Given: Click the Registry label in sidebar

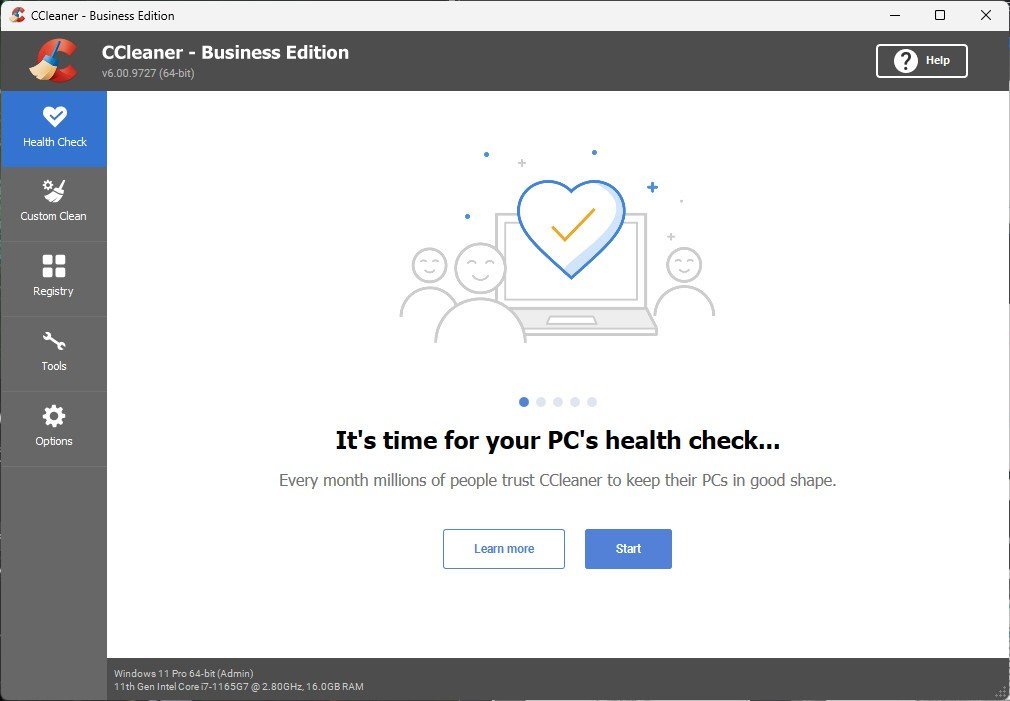Looking at the screenshot, I should pyautogui.click(x=53, y=291).
